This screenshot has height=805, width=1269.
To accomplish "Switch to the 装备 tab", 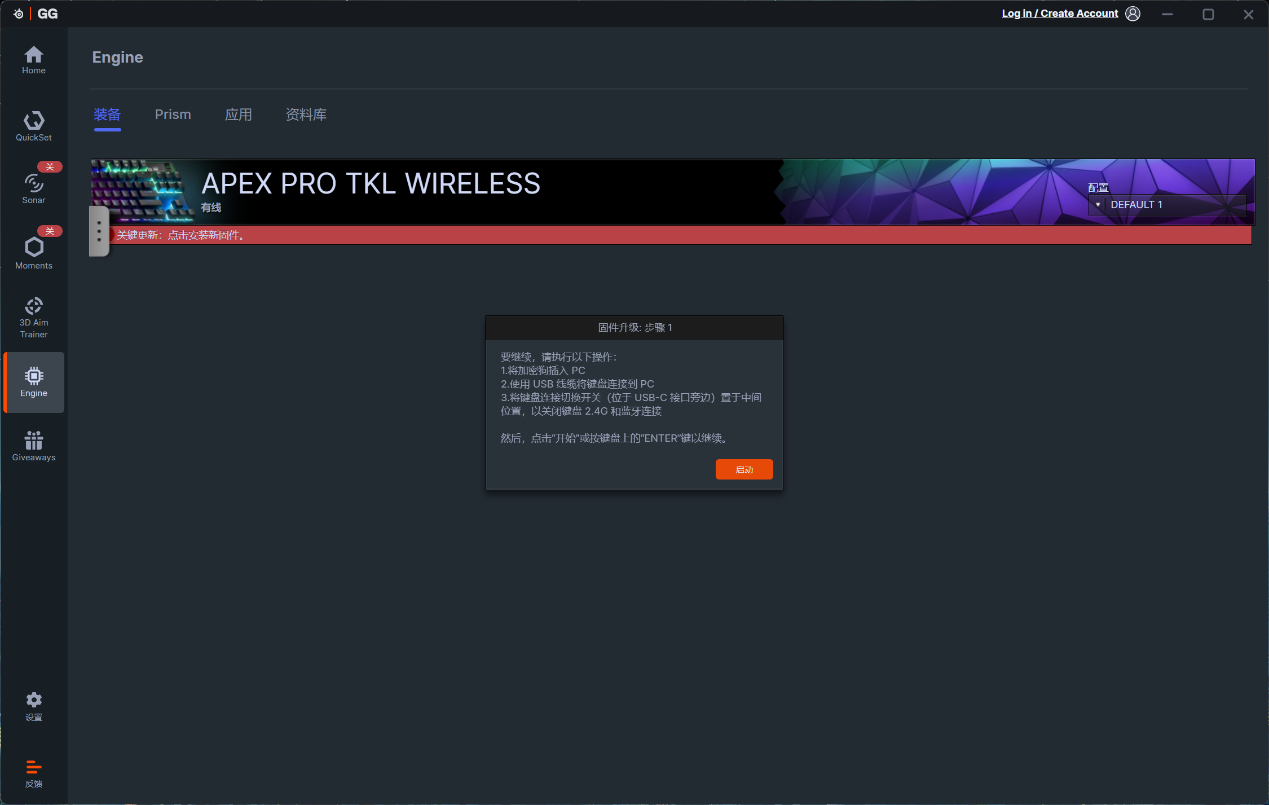I will 107,115.
